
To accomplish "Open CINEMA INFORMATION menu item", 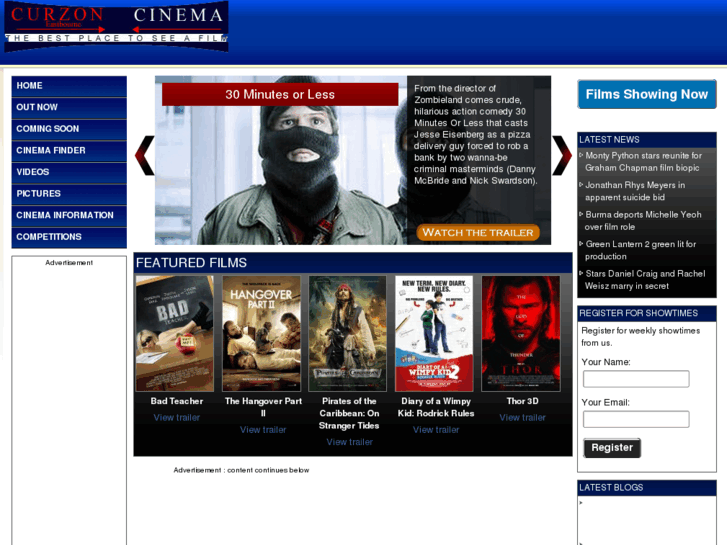I will [x=69, y=215].
